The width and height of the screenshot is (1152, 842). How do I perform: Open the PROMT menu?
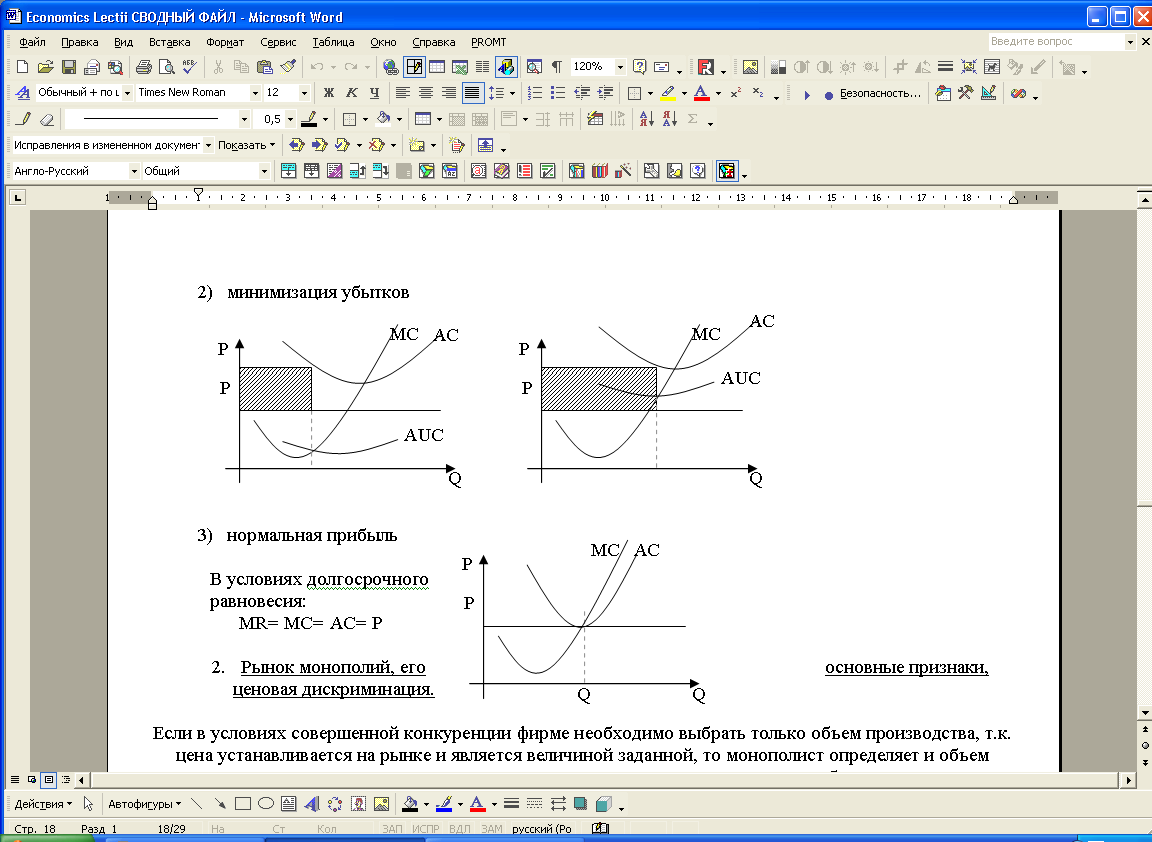tap(489, 42)
